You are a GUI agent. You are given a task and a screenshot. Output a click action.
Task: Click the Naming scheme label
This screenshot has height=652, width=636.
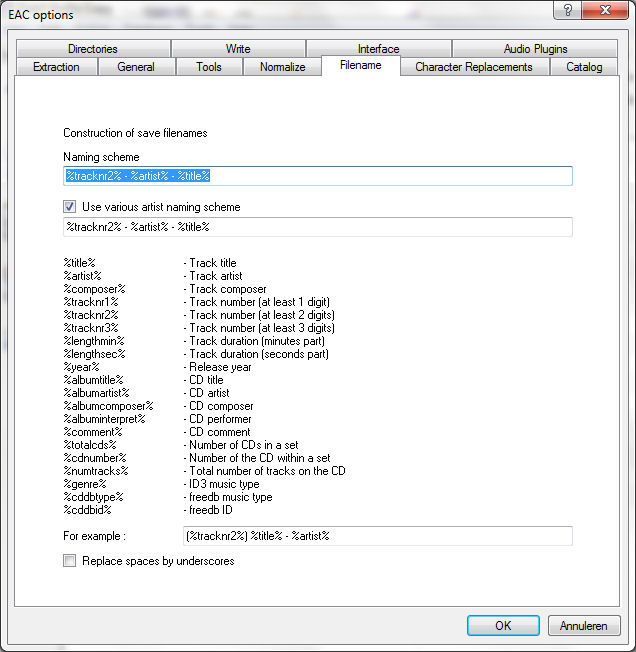tap(101, 157)
